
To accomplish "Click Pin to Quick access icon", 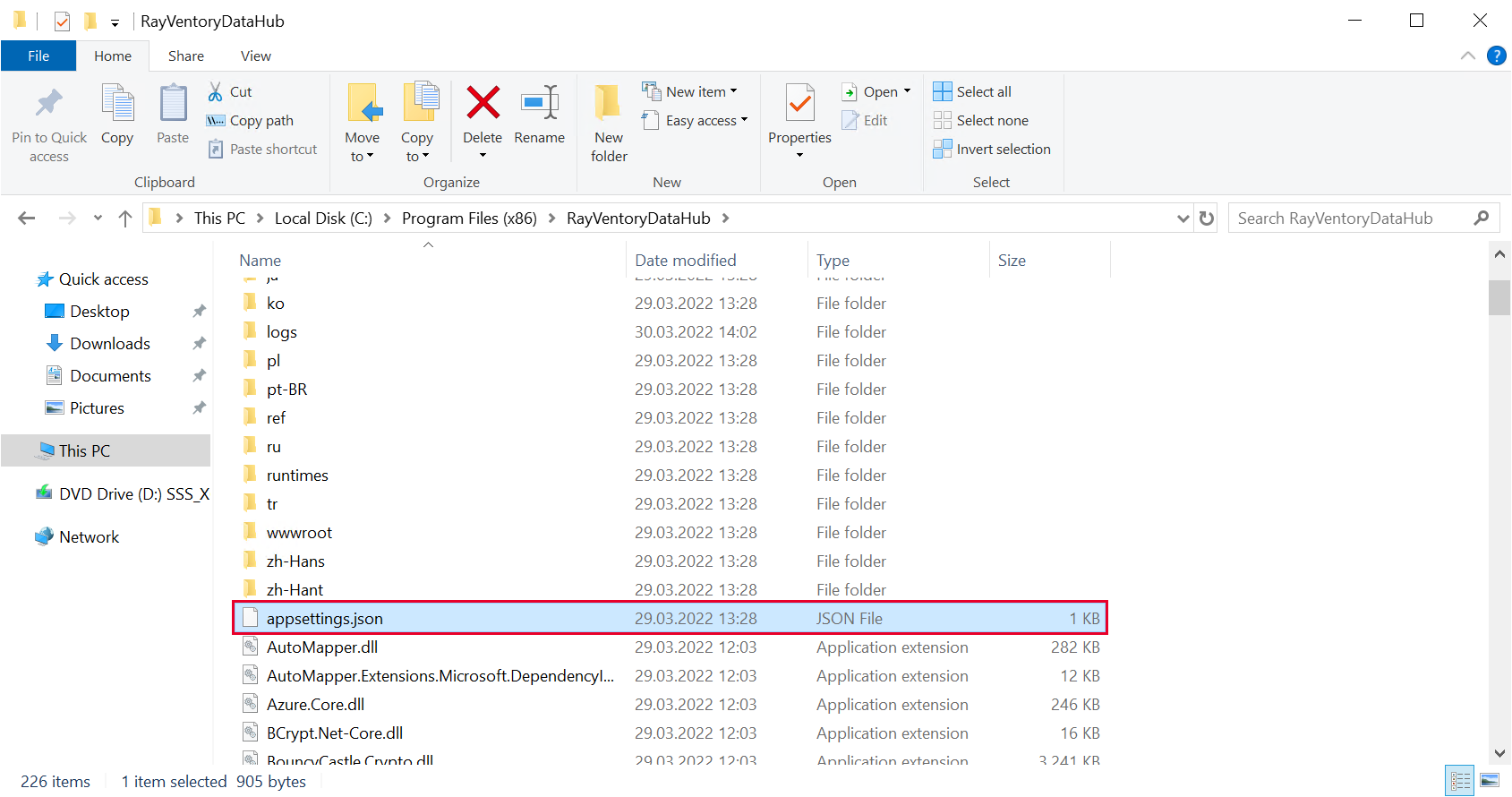I will click(49, 104).
